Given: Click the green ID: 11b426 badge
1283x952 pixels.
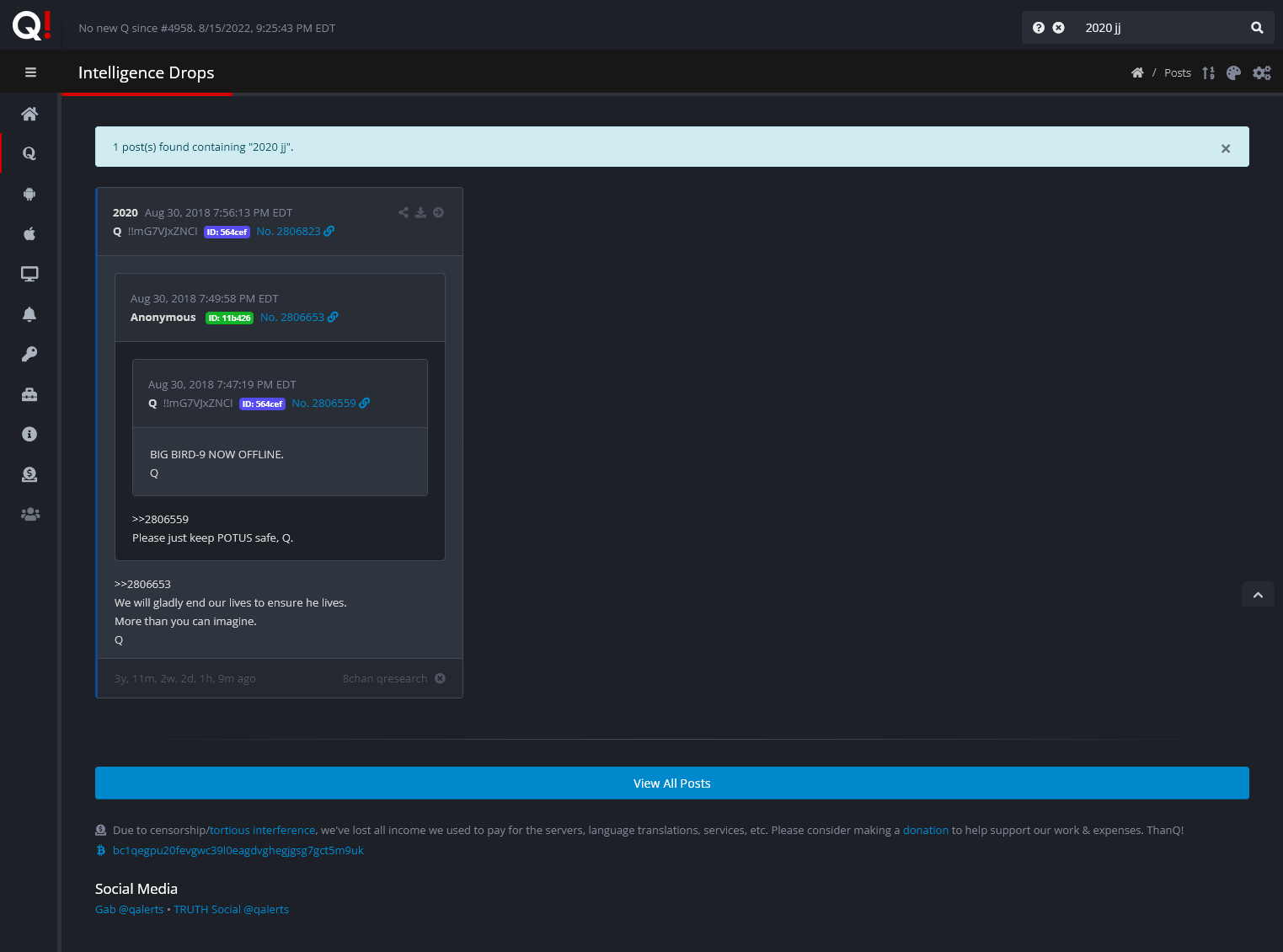Looking at the screenshot, I should [x=229, y=318].
